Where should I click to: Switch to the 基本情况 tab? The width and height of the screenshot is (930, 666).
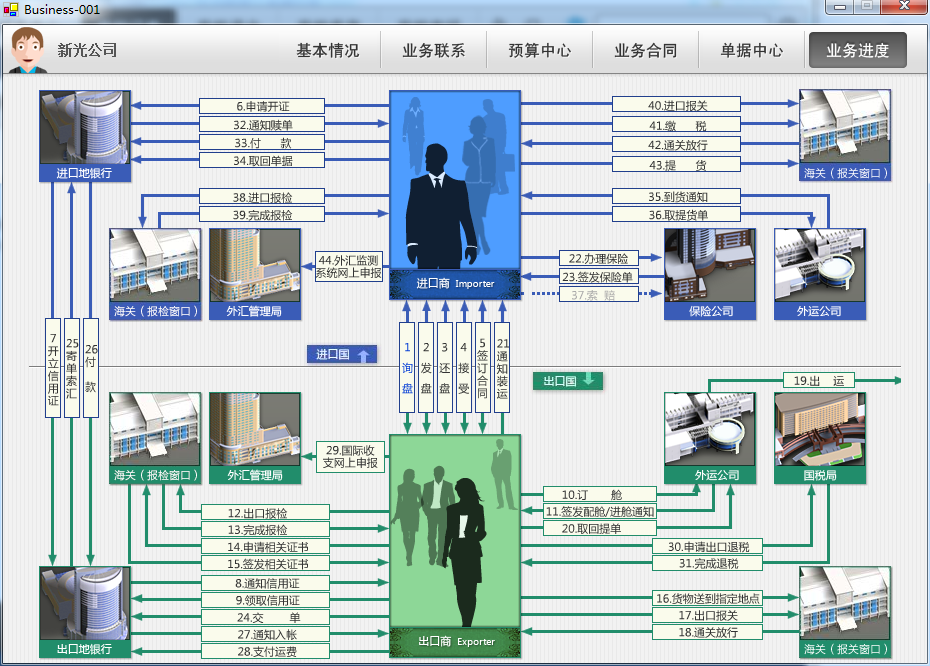[x=327, y=50]
